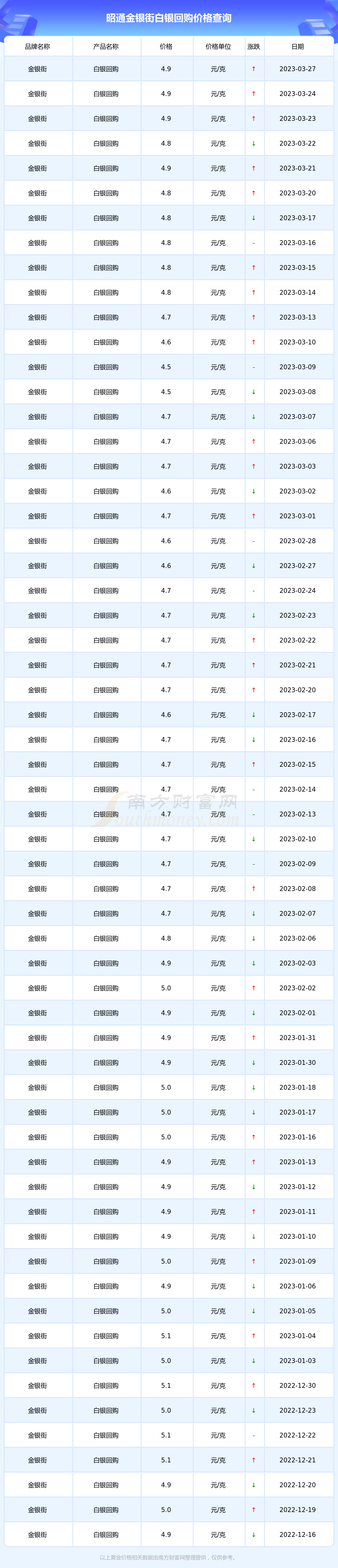The width and height of the screenshot is (338, 1568).
Task: Click price 4.8 in 2023-03-20 row
Action: (166, 193)
